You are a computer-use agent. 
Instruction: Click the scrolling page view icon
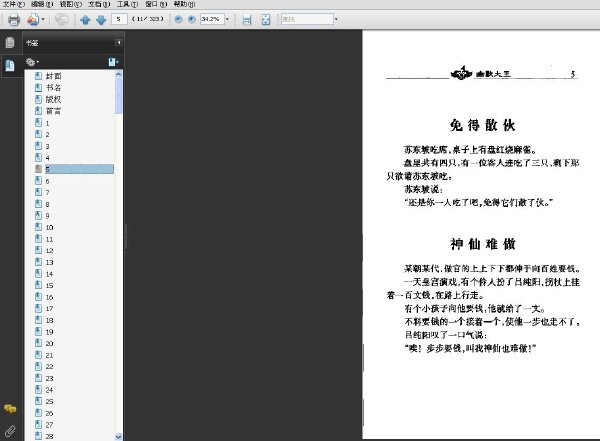247,20
